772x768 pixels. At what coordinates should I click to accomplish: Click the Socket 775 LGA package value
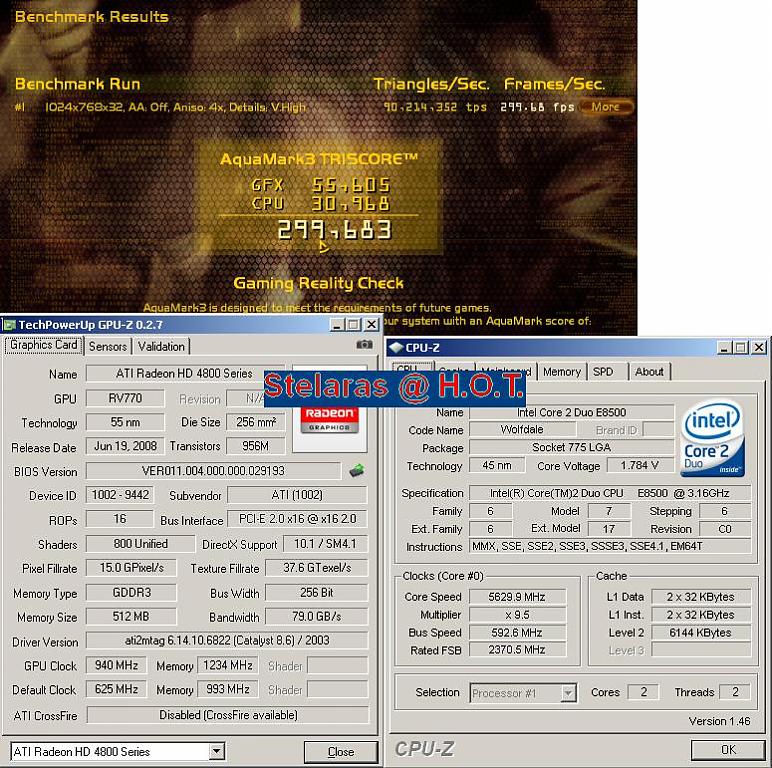[572, 447]
